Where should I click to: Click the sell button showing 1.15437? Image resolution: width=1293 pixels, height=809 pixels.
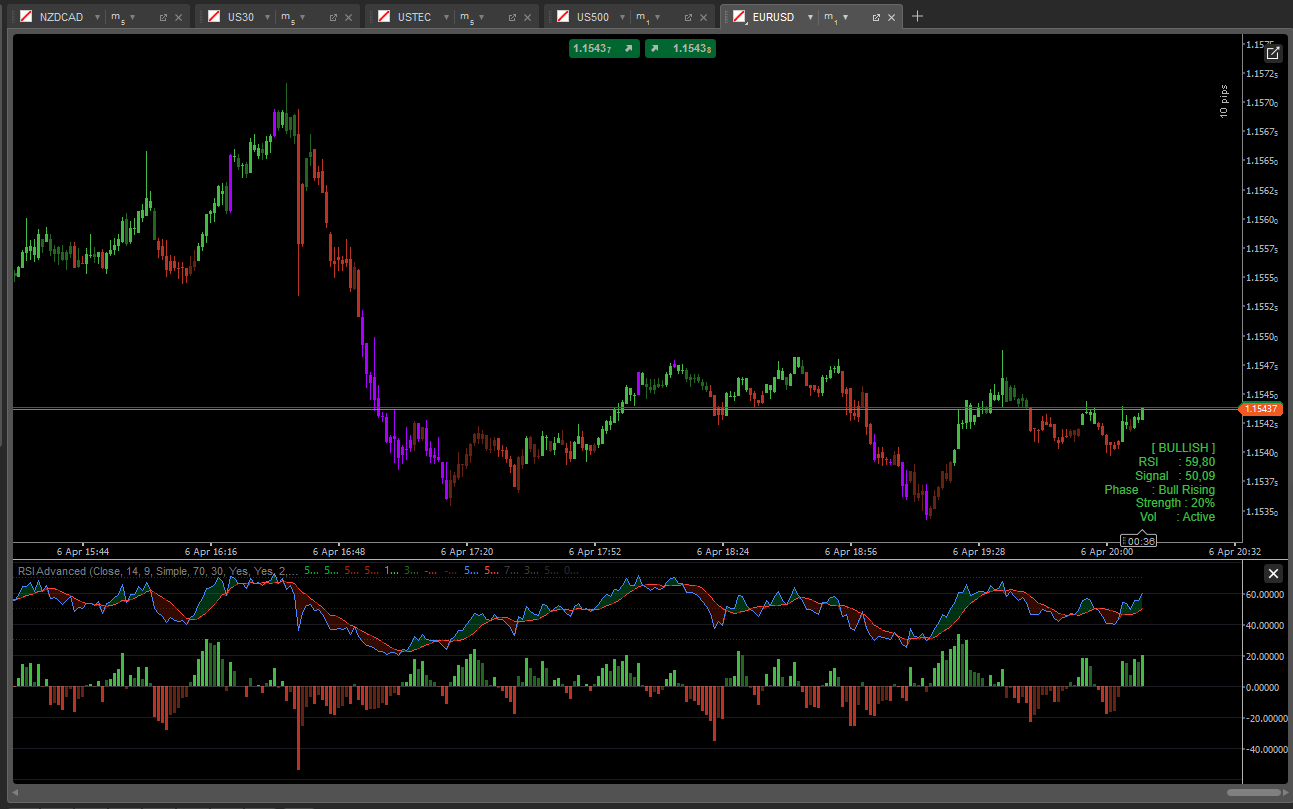click(x=604, y=48)
